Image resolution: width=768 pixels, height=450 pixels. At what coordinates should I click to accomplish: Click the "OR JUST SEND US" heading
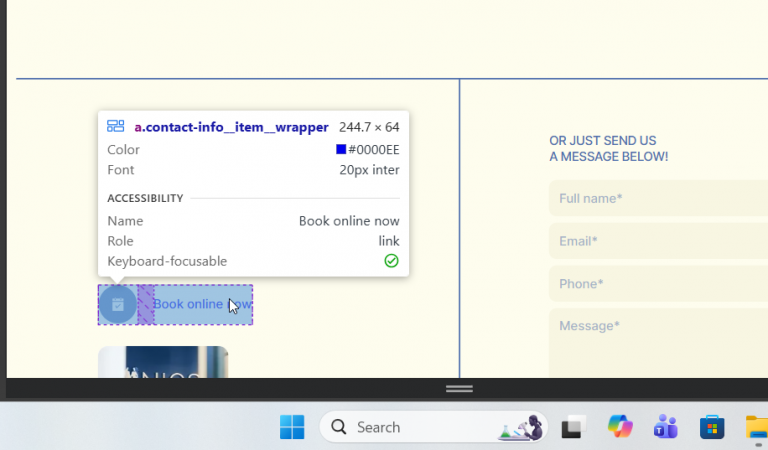(x=602, y=141)
